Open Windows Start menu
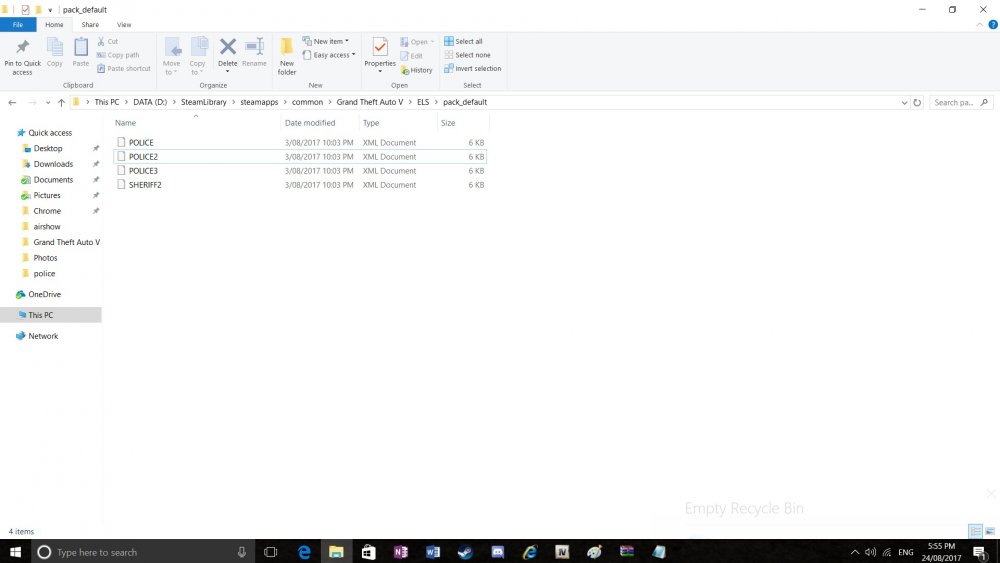Viewport: 1000px width, 563px height. (x=15, y=552)
